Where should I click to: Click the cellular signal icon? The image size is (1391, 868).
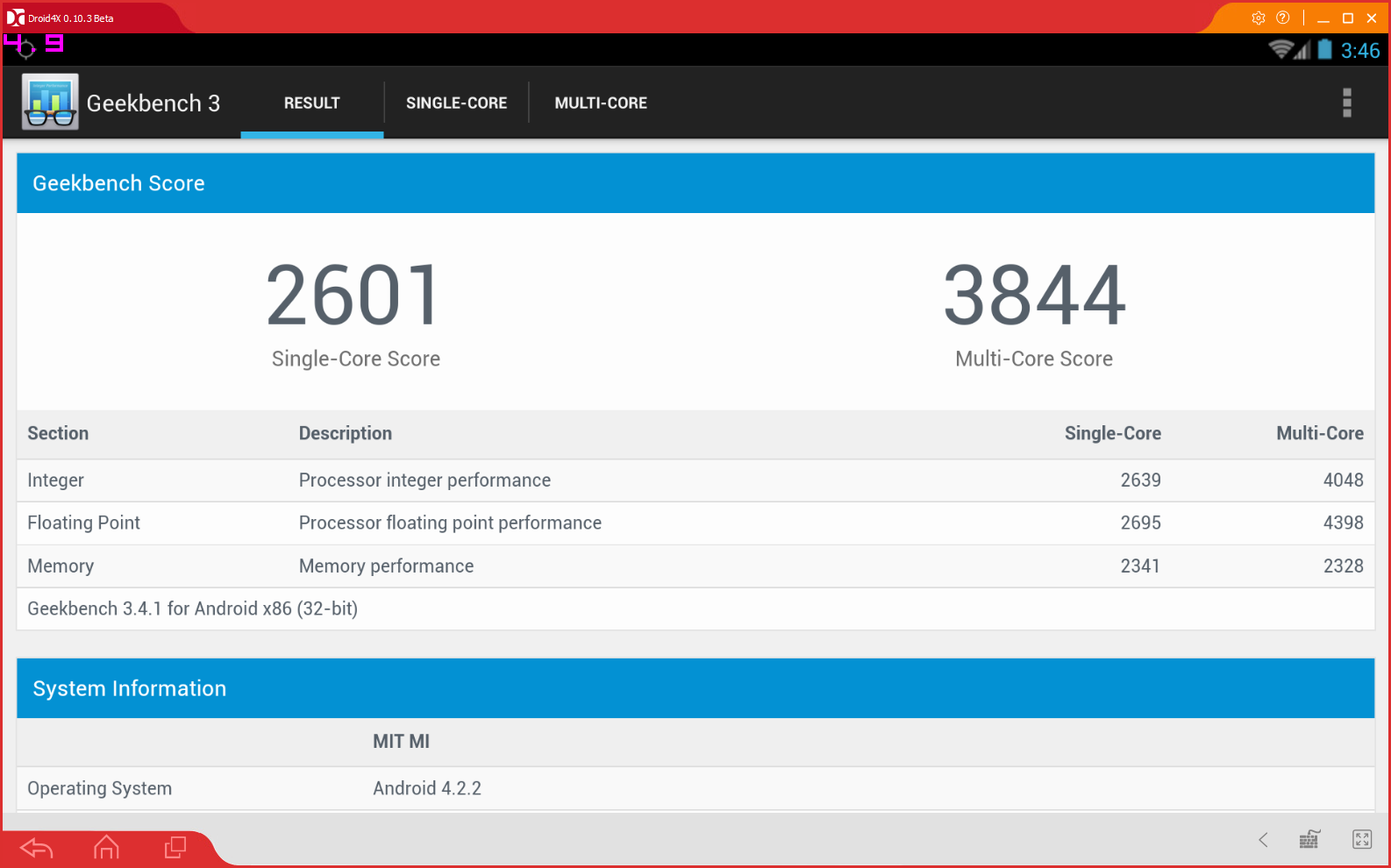[1302, 50]
